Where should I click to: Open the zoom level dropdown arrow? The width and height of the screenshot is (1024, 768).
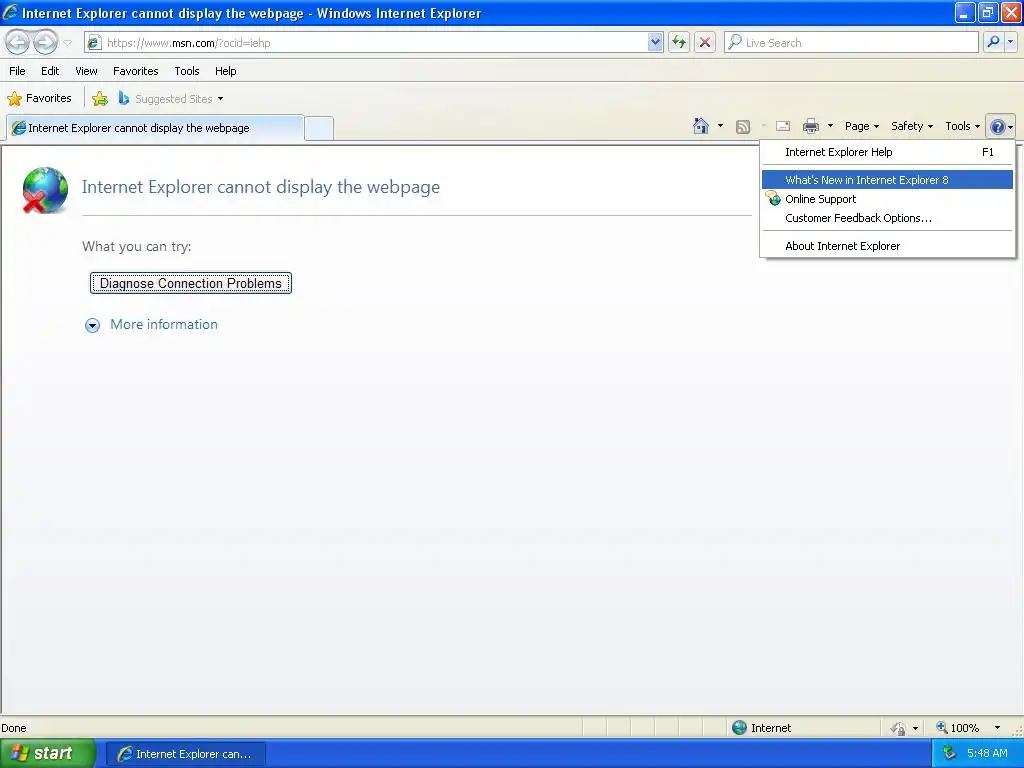click(997, 728)
